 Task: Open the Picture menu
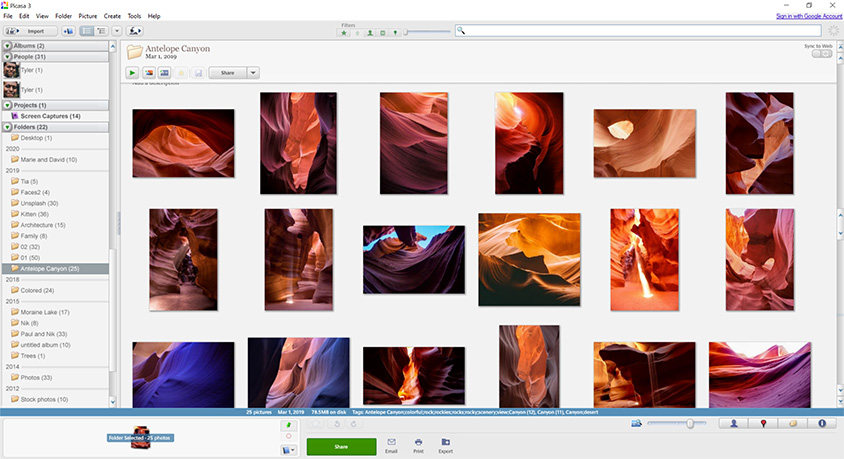point(88,16)
